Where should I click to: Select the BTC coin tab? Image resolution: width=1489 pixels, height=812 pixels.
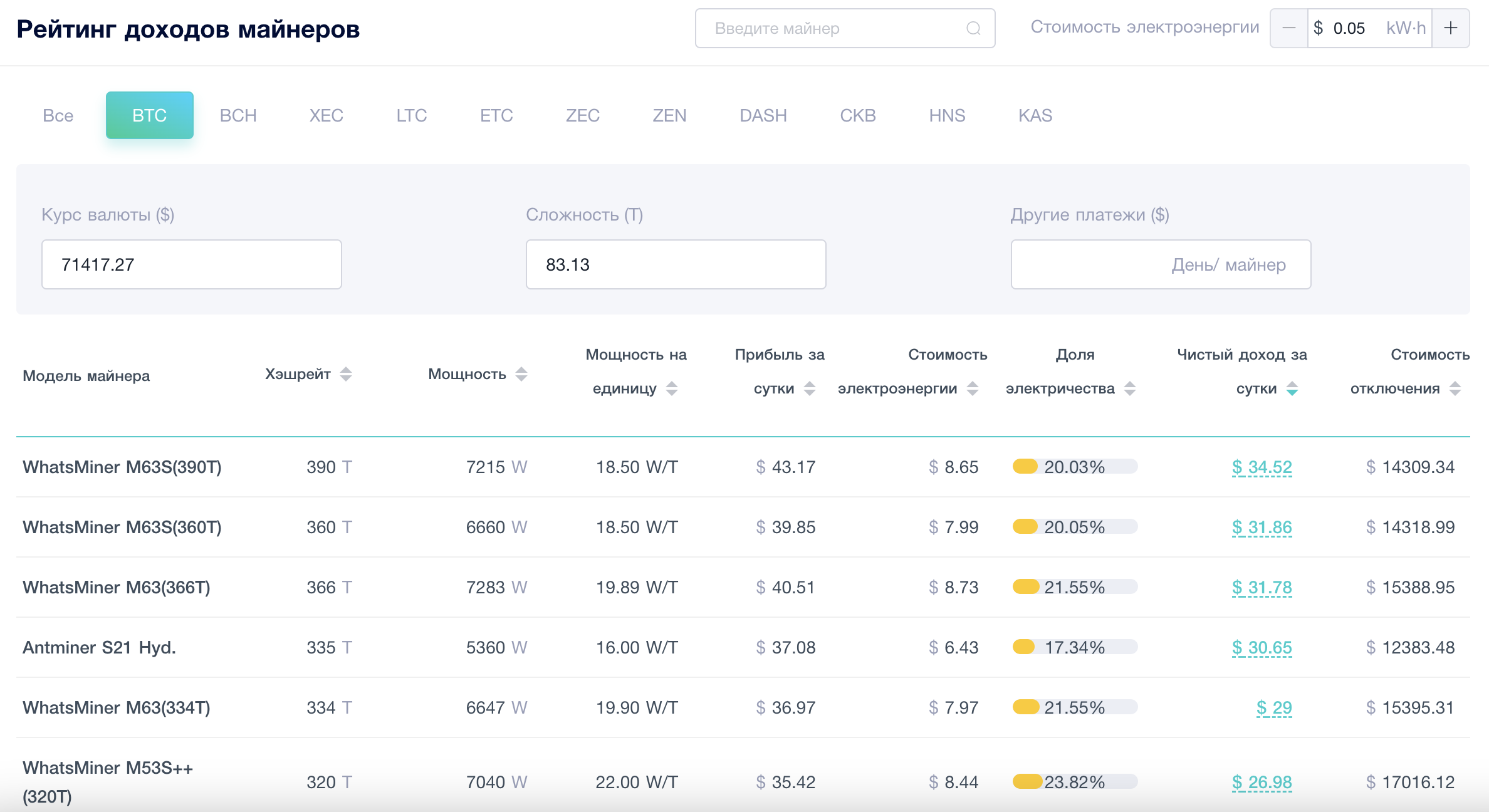(150, 115)
